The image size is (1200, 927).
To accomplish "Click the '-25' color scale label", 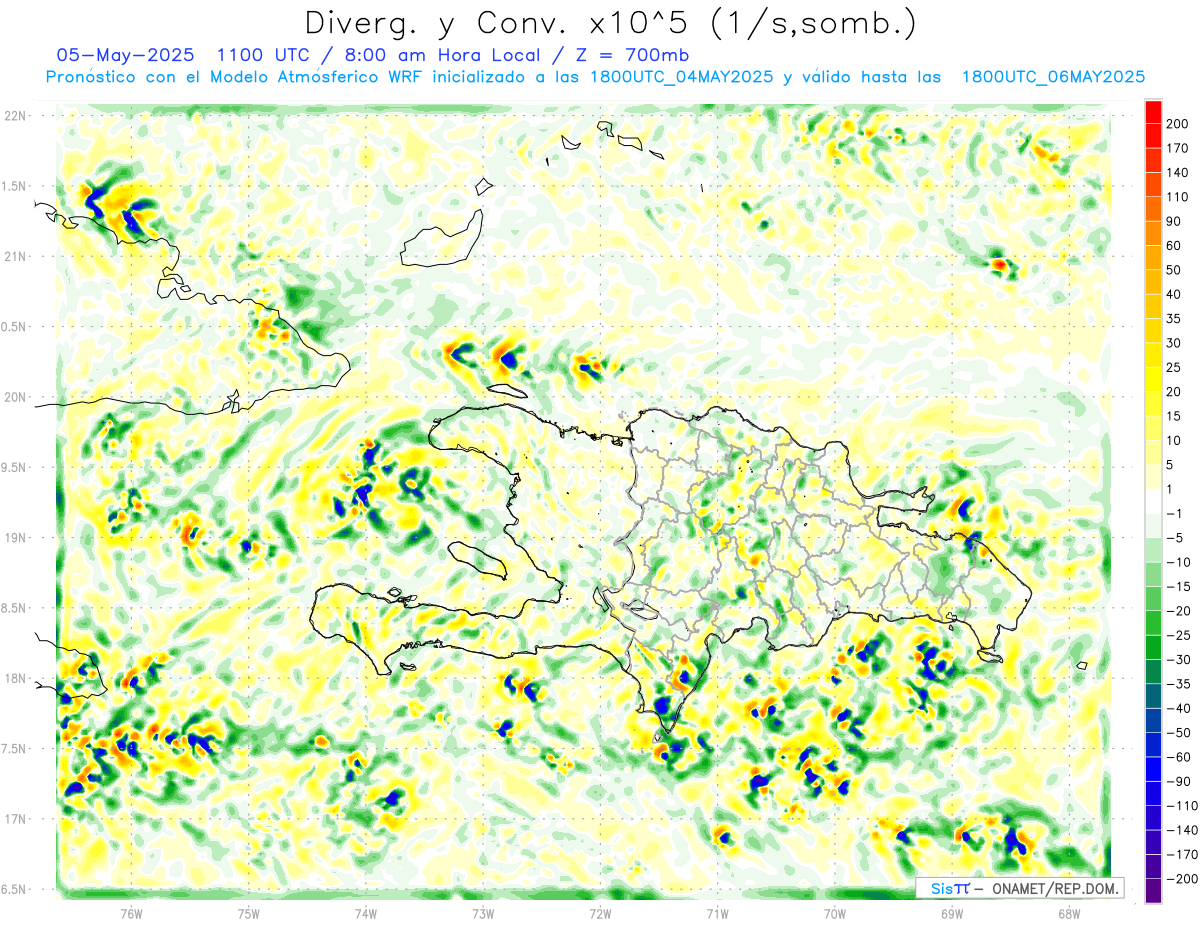I will coord(1177,635).
